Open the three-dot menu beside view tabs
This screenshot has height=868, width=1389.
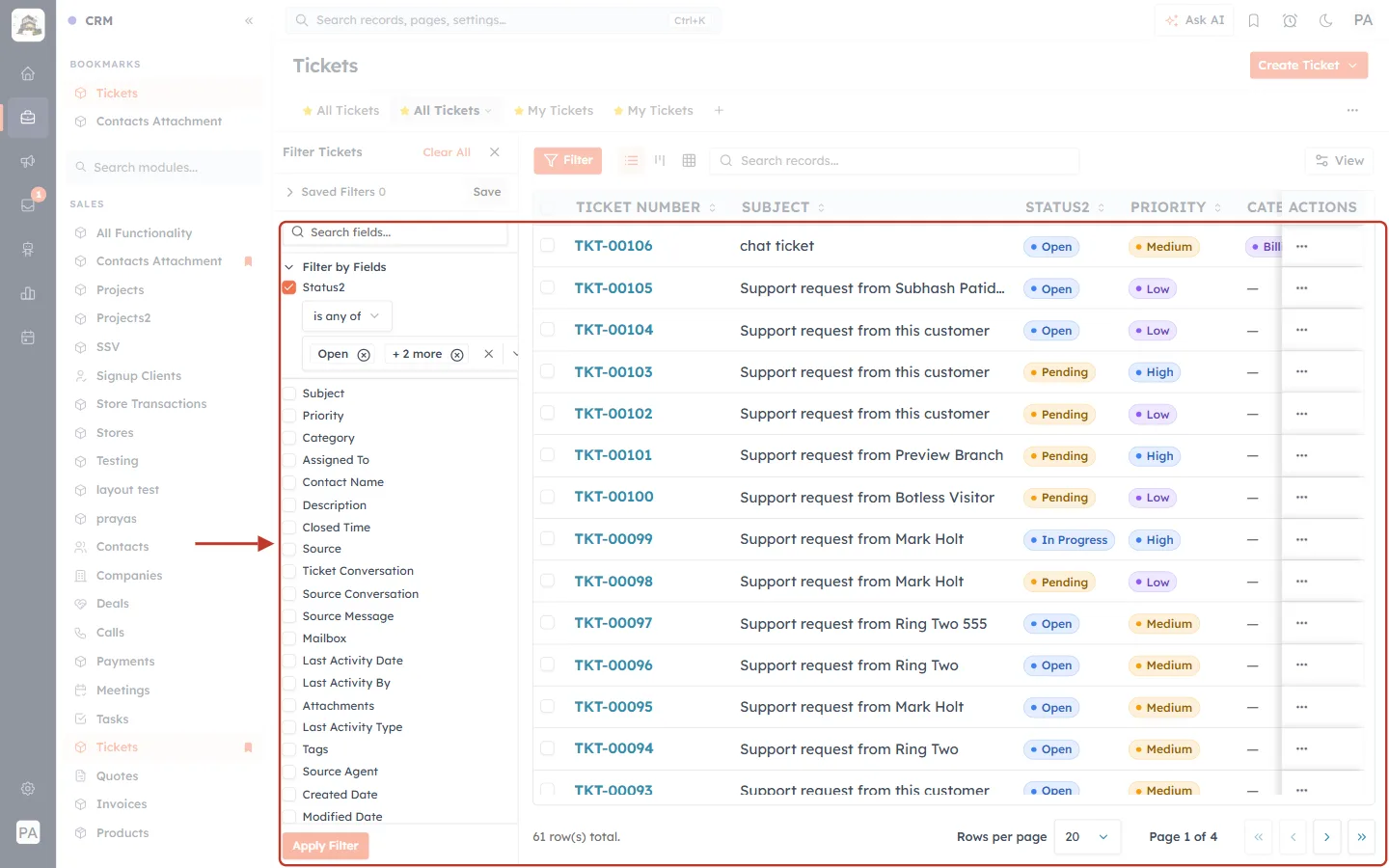pyautogui.click(x=1352, y=111)
